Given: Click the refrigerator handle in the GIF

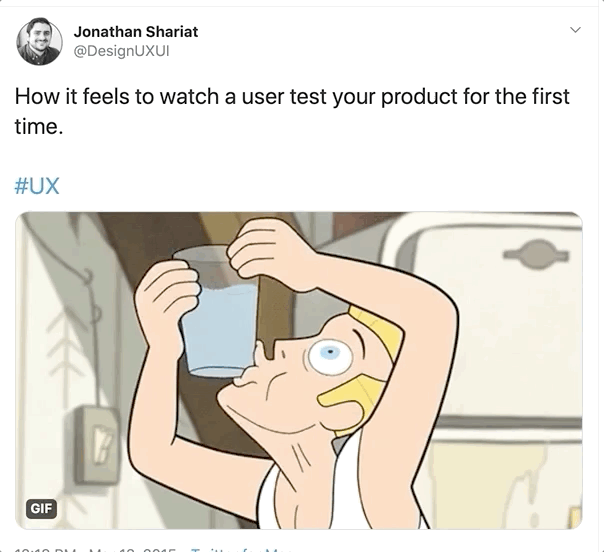Looking at the screenshot, I should pos(537,254).
